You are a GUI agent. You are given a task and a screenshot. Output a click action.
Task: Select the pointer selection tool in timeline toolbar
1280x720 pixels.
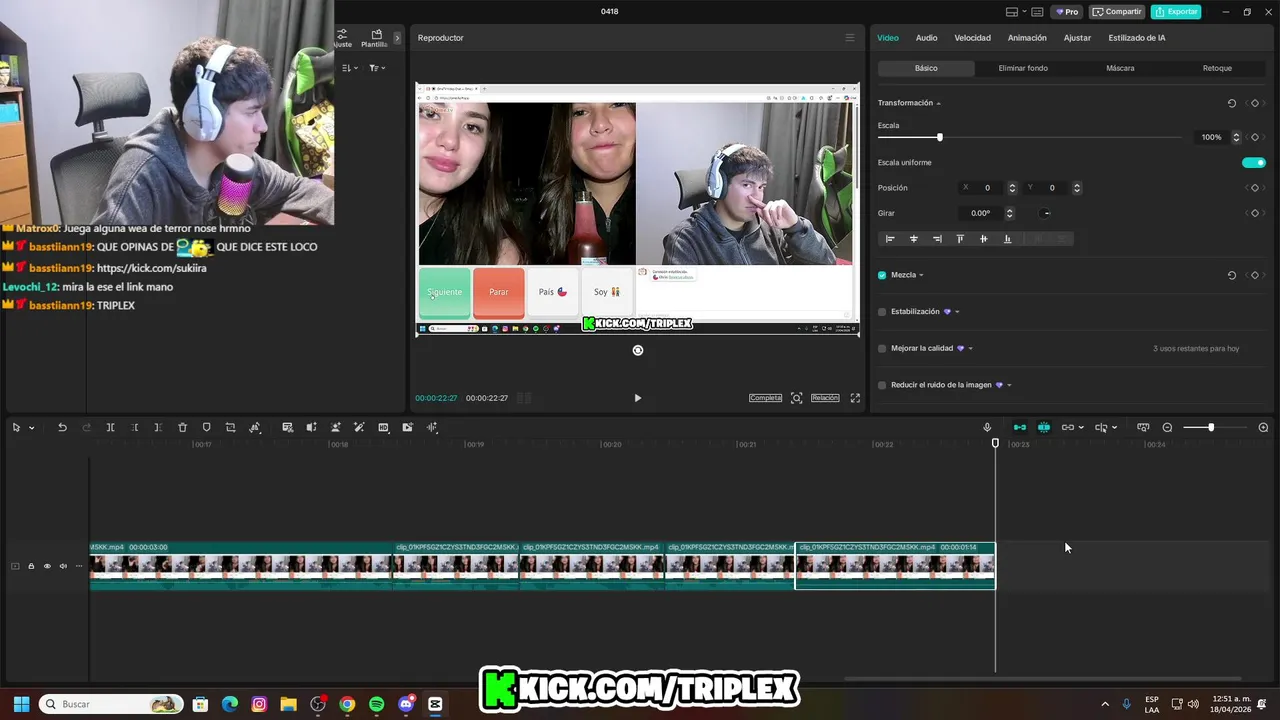point(16,427)
